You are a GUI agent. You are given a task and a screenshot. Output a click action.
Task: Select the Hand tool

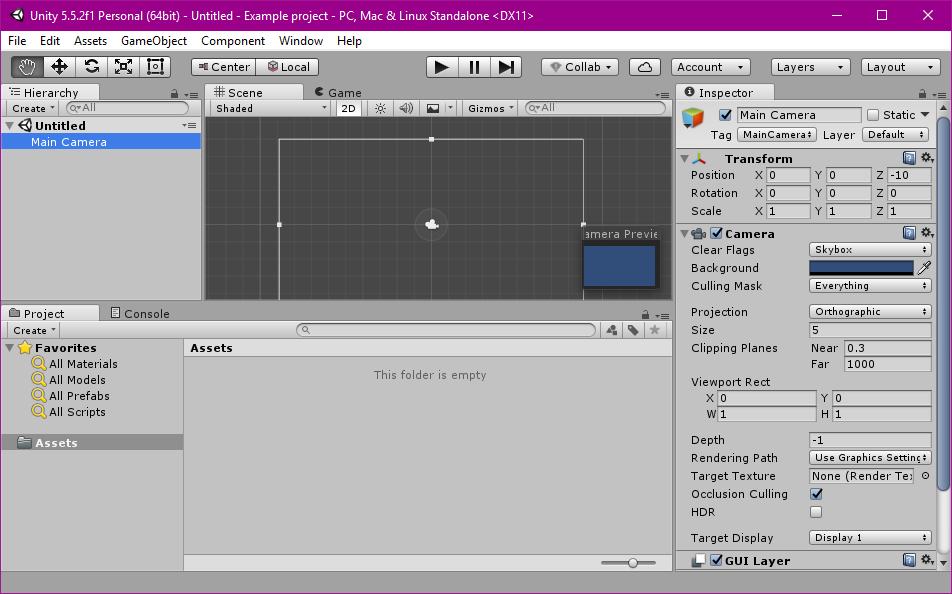tap(27, 67)
